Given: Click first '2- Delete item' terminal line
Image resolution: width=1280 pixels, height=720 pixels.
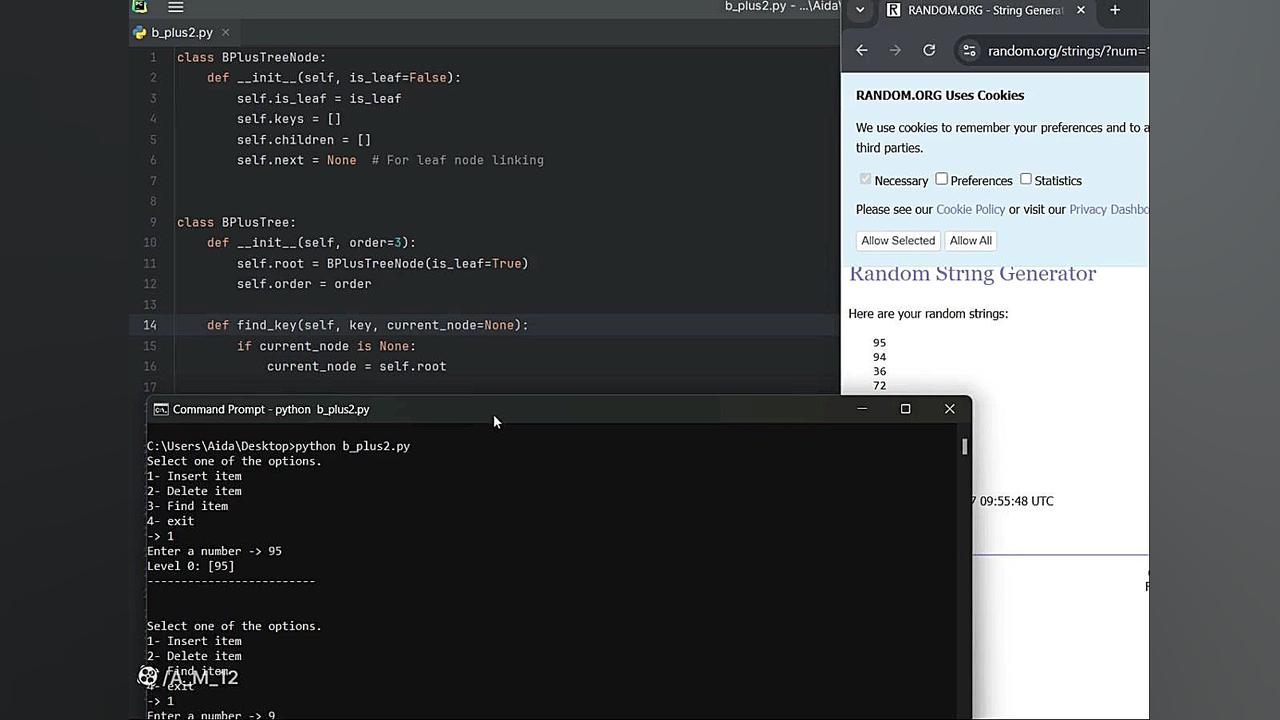Looking at the screenshot, I should (194, 491).
